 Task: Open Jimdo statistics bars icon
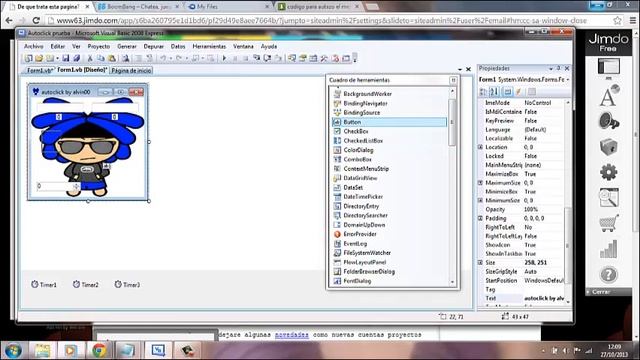608,249
